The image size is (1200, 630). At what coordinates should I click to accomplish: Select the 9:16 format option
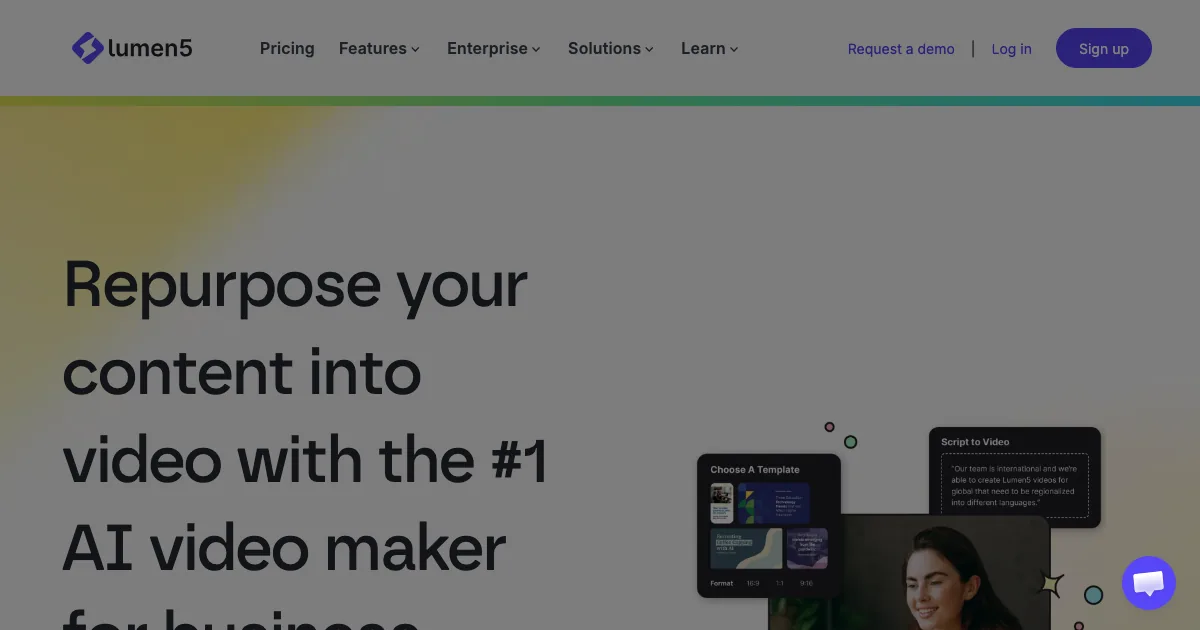coord(806,583)
